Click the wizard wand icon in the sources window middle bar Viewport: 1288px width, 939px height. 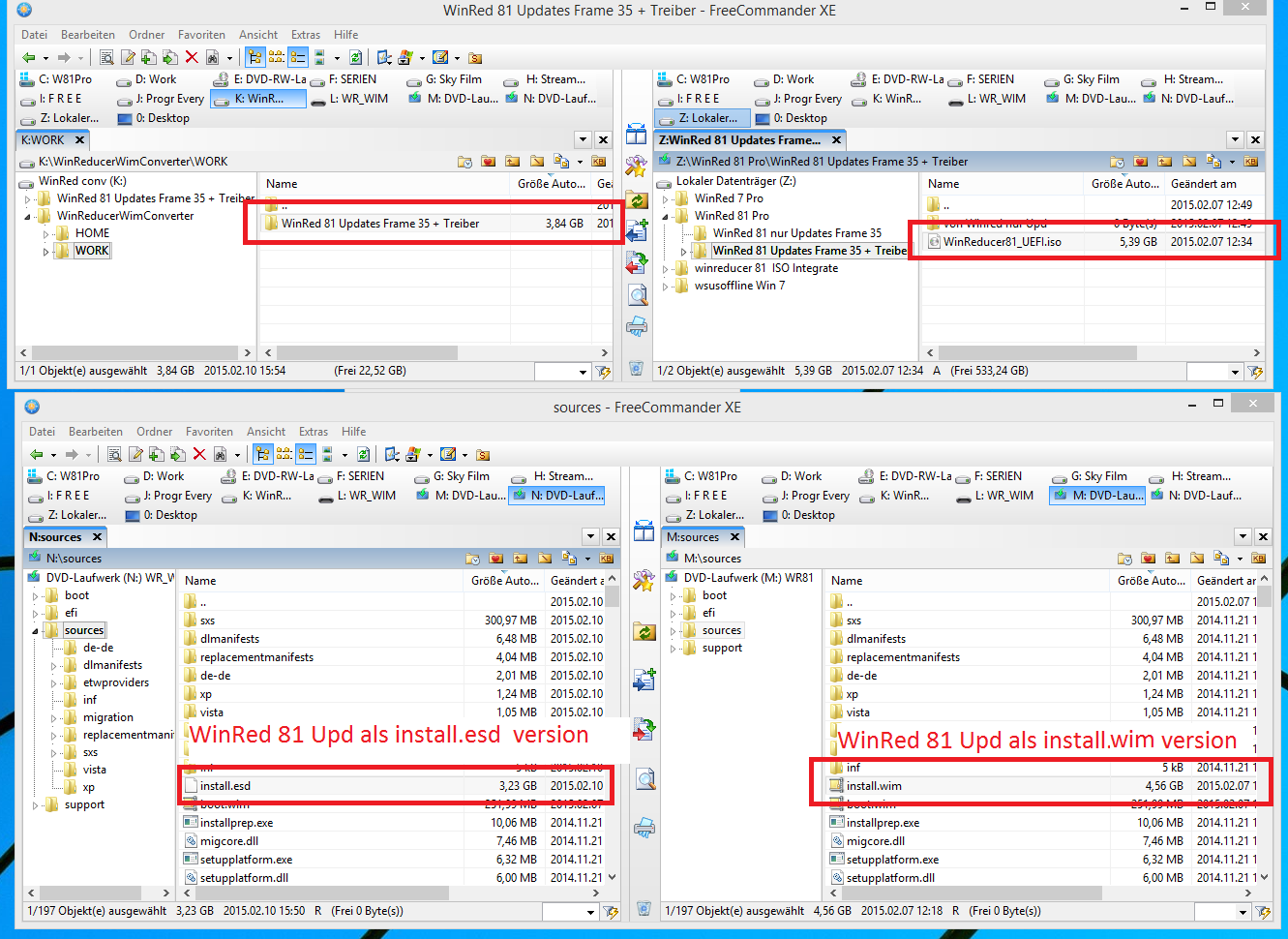644,581
